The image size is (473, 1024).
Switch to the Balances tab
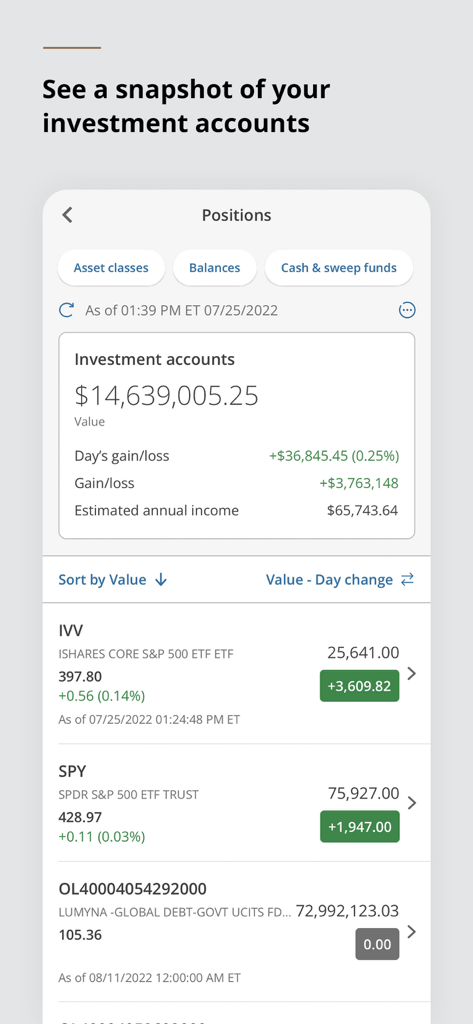214,268
